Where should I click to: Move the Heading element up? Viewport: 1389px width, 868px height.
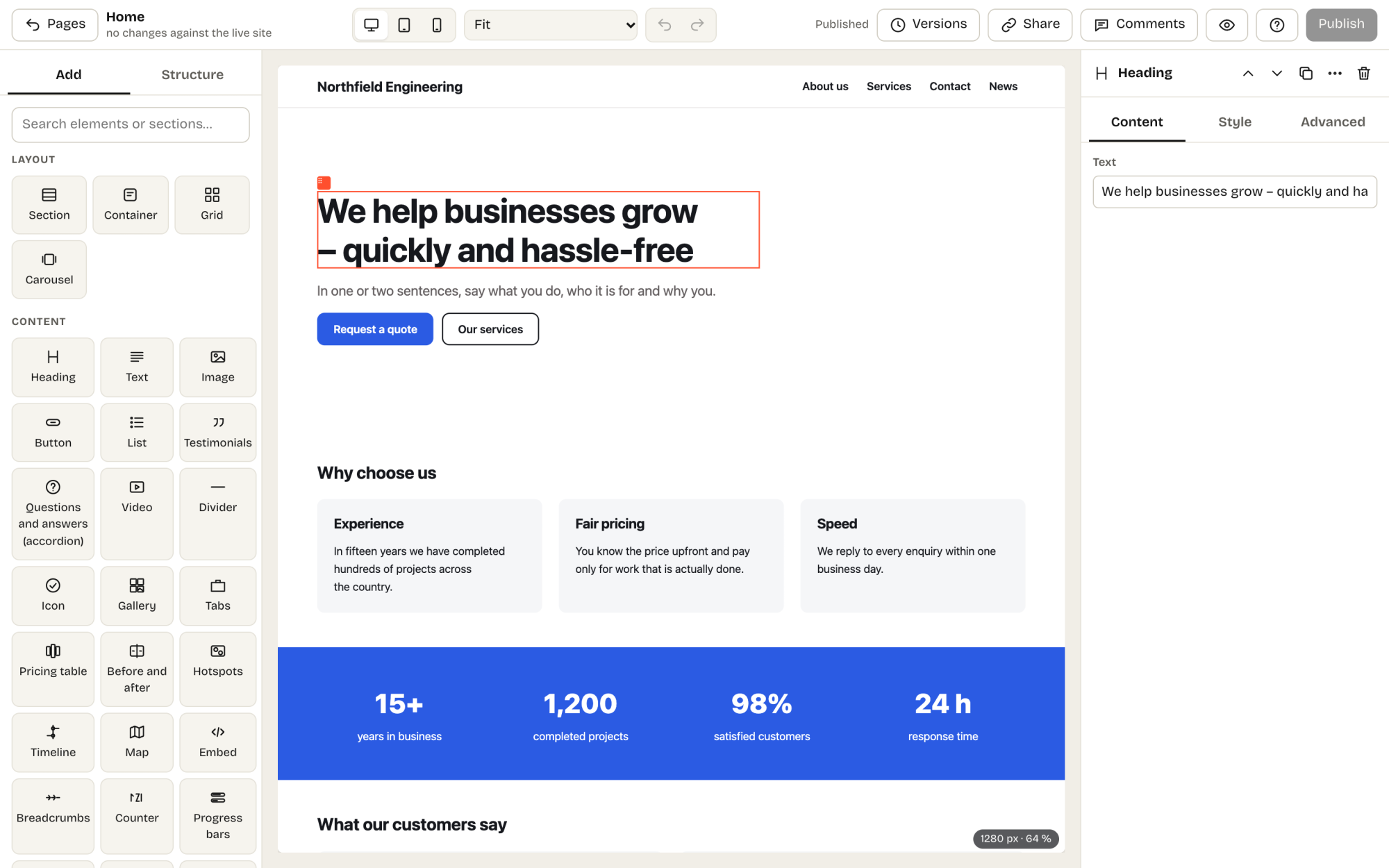tap(1248, 74)
